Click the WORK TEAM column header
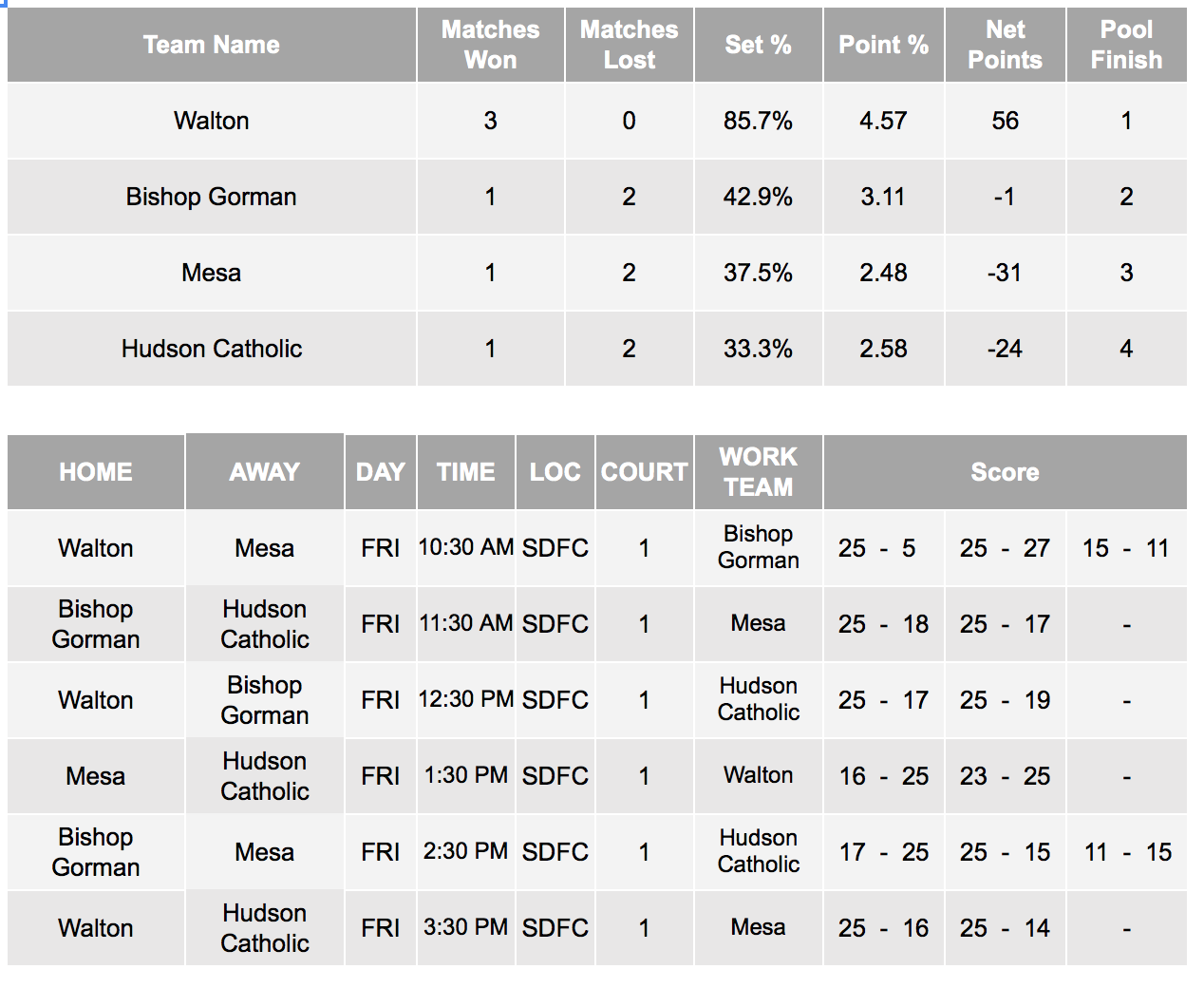Viewport: 1204px width, 988px height. point(758,472)
